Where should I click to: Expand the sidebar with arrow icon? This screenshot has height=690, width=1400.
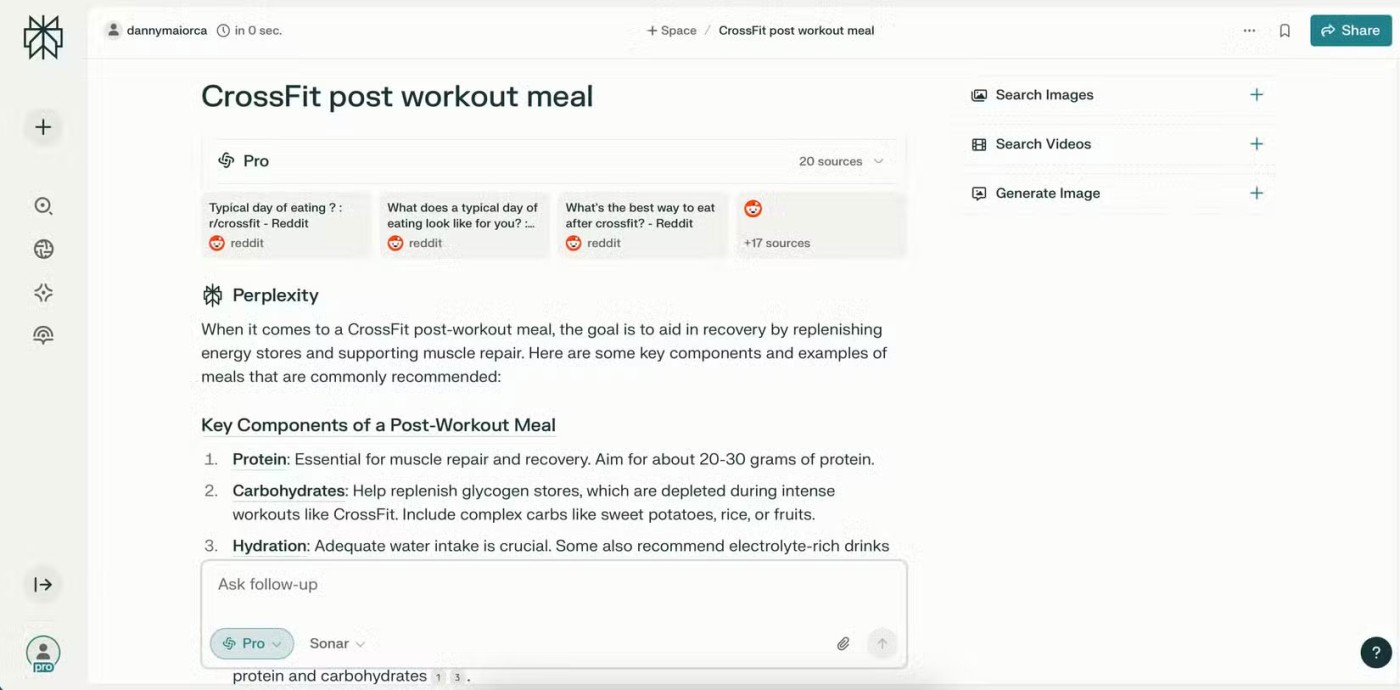click(43, 585)
